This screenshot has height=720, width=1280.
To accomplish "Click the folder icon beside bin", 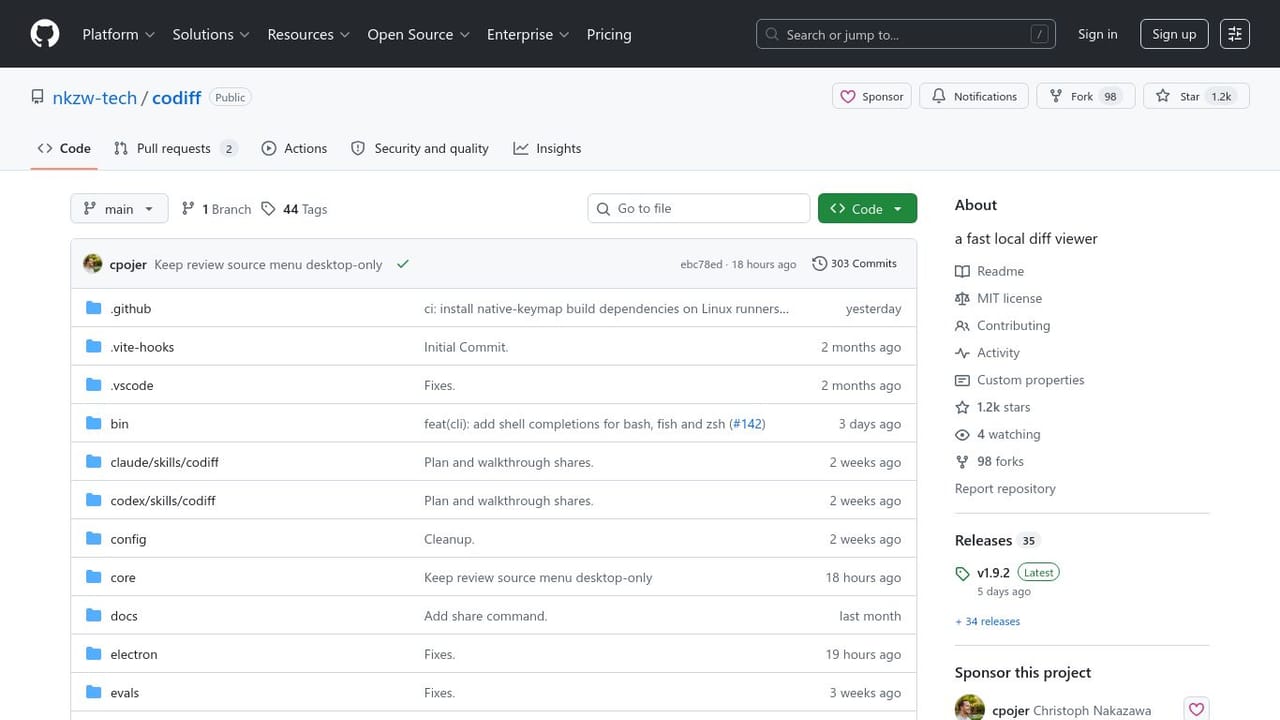I will (94, 423).
